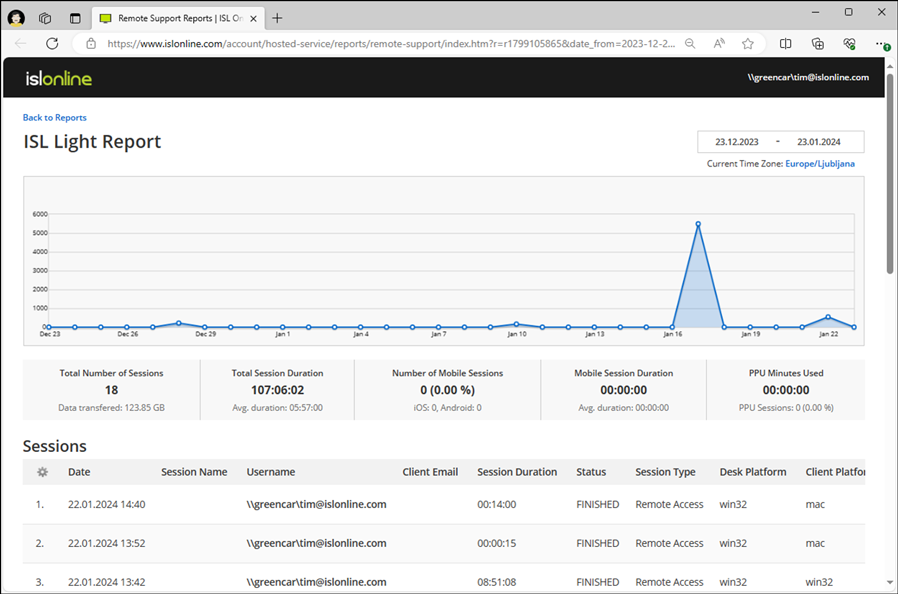Open the account menu for \\greencar\tim@islonline.com
Image resolution: width=898 pixels, height=594 pixels.
(x=807, y=77)
